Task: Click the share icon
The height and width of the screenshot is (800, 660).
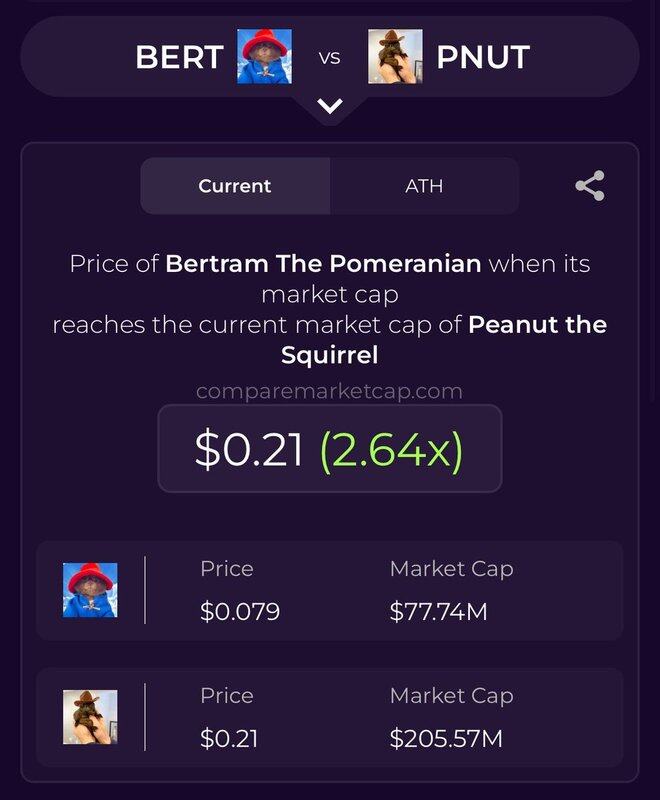Action: click(590, 186)
